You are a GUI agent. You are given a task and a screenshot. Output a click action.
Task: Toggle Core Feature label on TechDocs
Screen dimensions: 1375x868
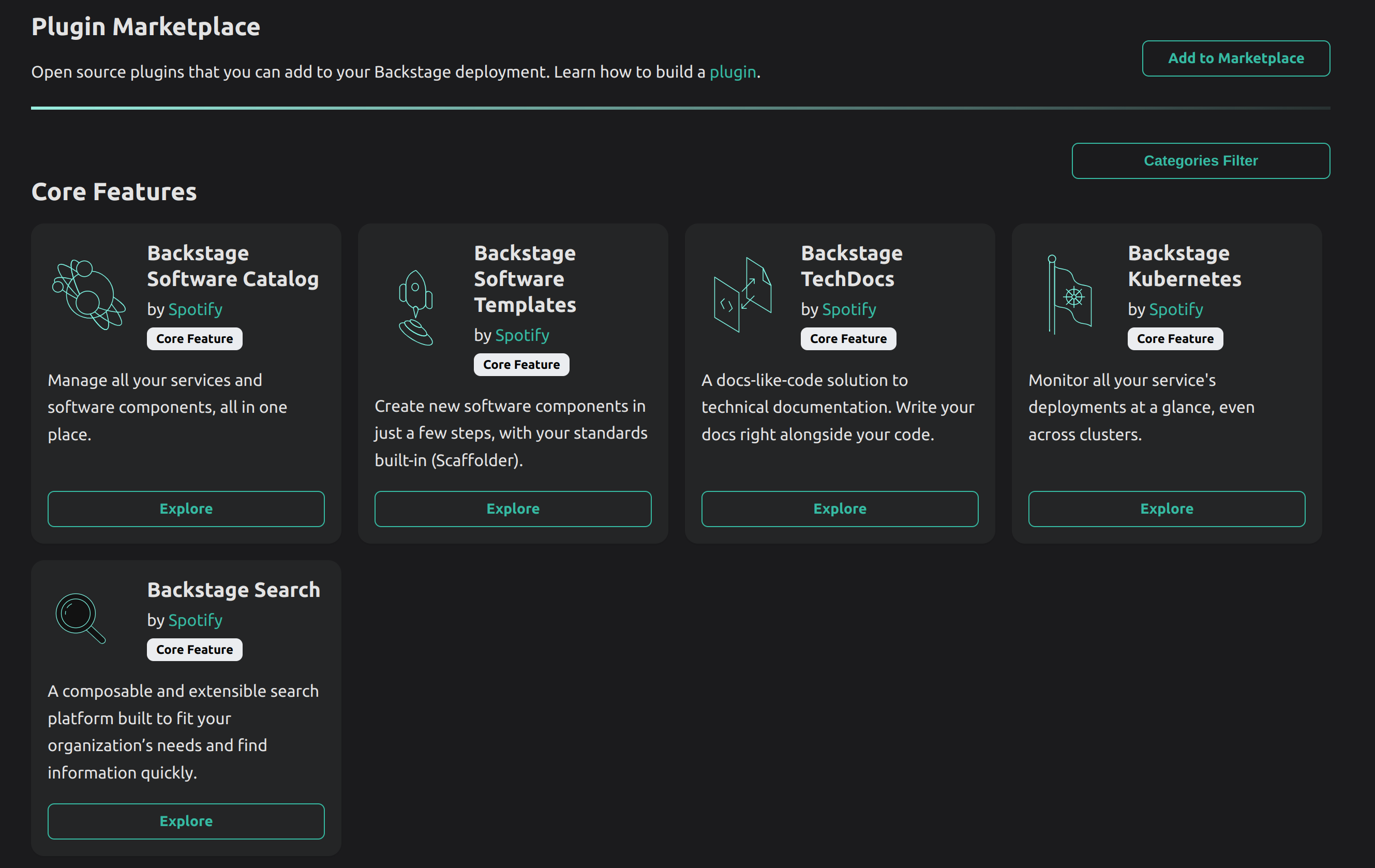pos(848,338)
